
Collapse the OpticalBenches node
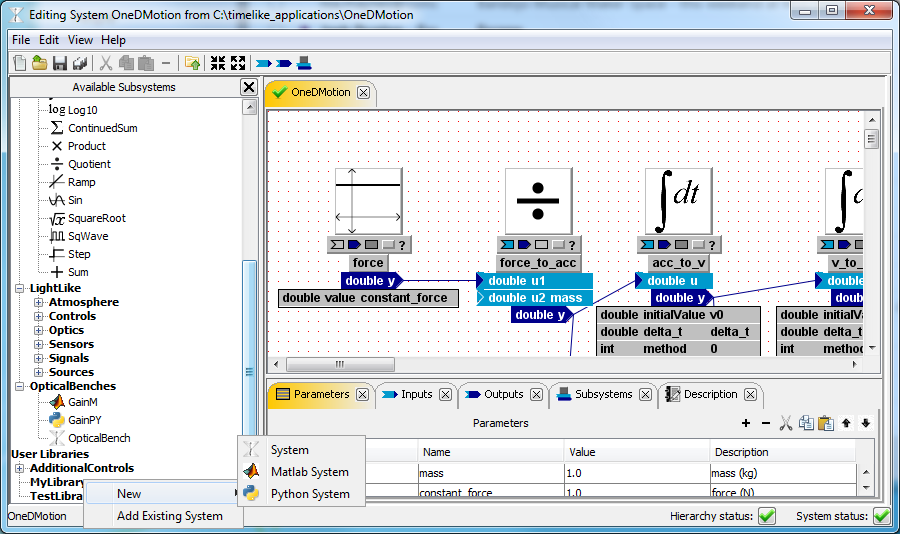click(x=20, y=386)
